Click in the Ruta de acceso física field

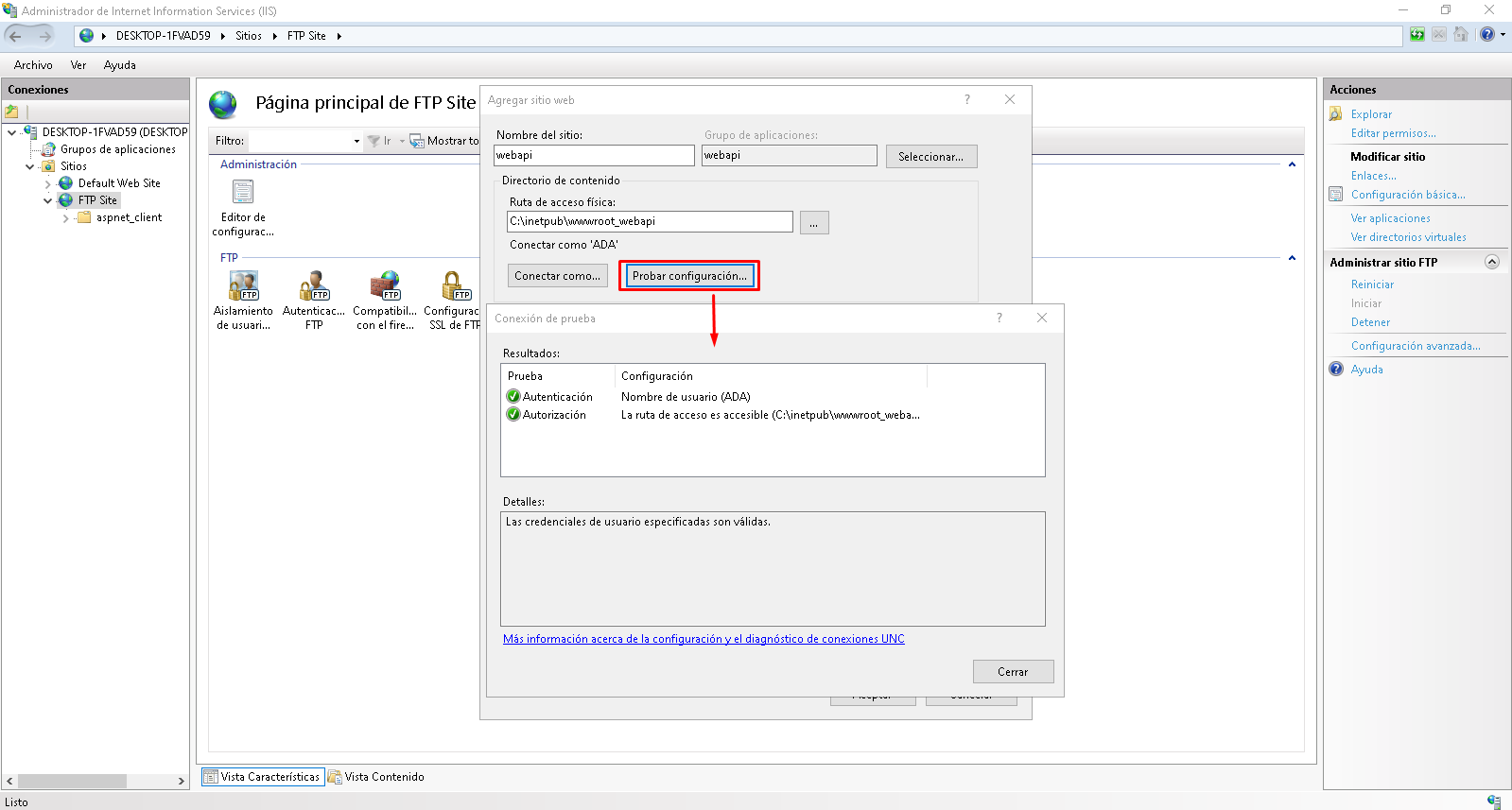[649, 221]
